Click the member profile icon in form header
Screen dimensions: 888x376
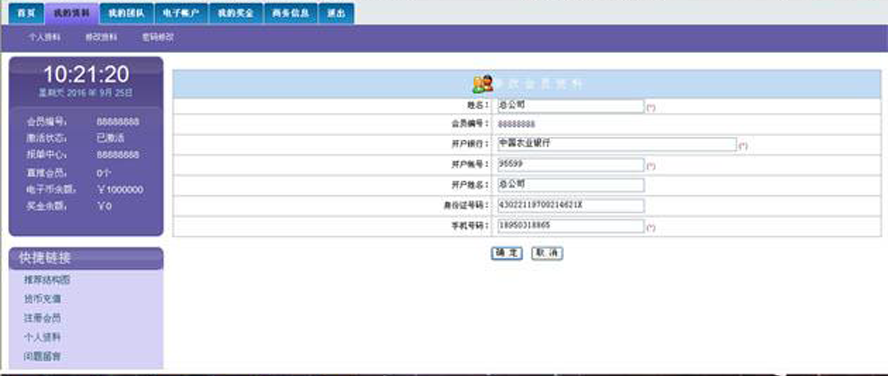(483, 84)
